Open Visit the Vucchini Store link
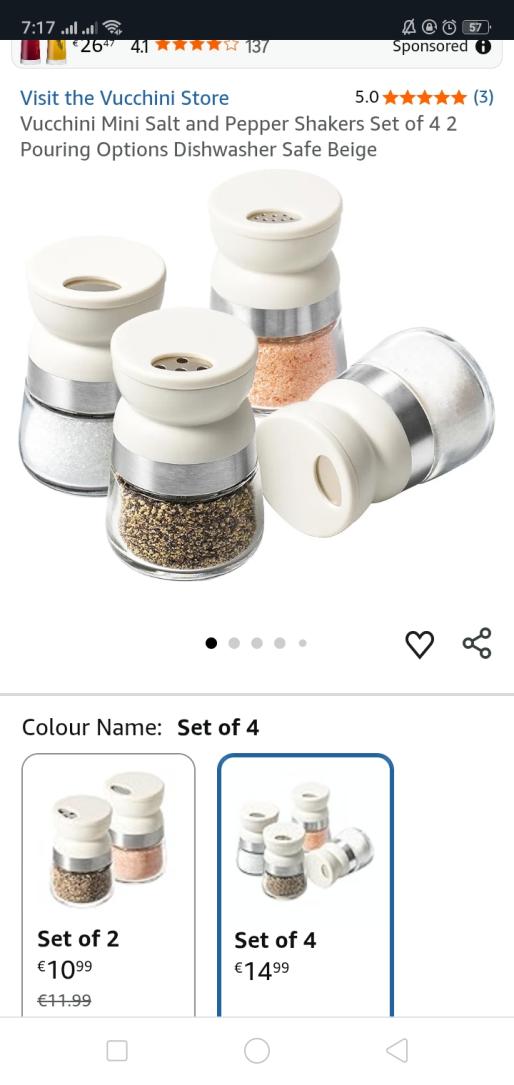The image size is (514, 1085). click(x=125, y=98)
